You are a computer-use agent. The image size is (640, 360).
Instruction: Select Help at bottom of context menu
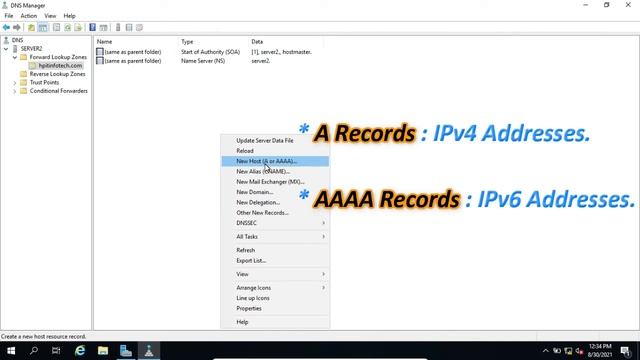coord(275,322)
